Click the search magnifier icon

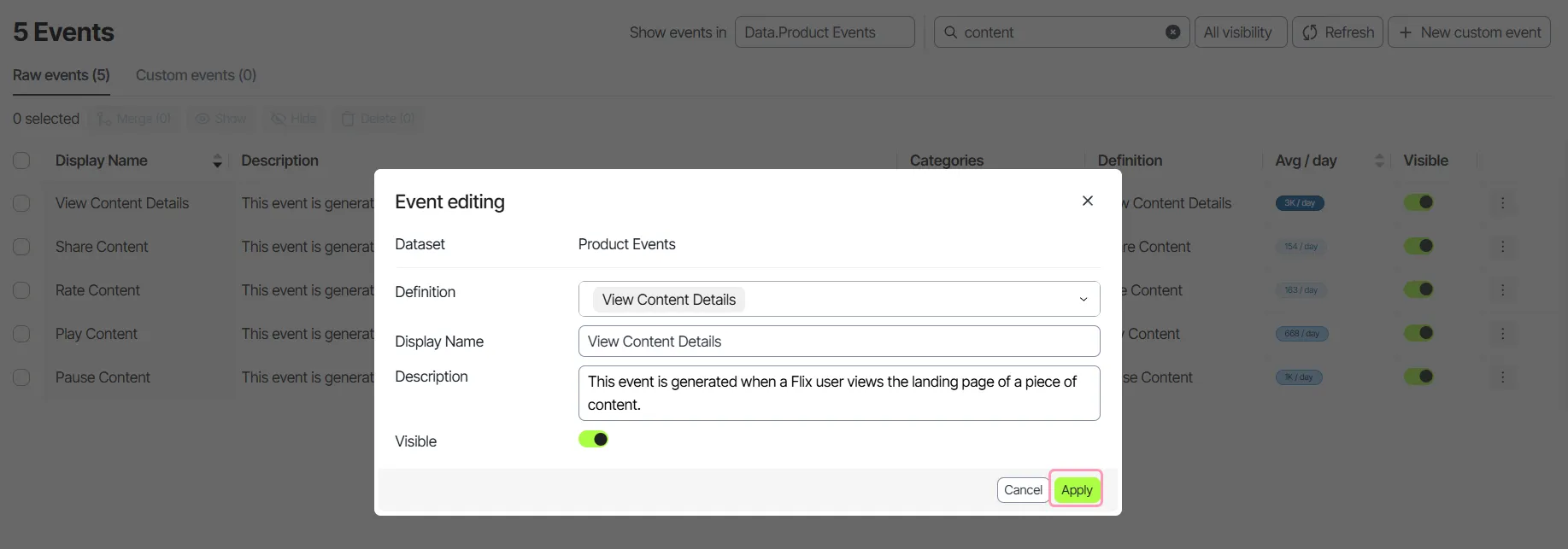pos(950,32)
